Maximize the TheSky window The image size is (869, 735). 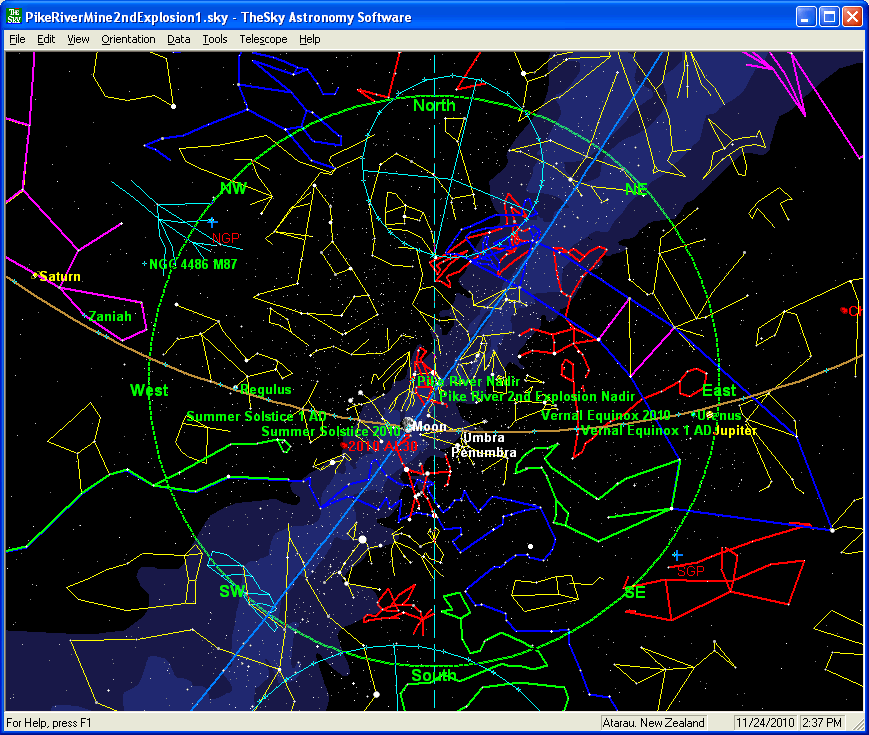pyautogui.click(x=829, y=17)
